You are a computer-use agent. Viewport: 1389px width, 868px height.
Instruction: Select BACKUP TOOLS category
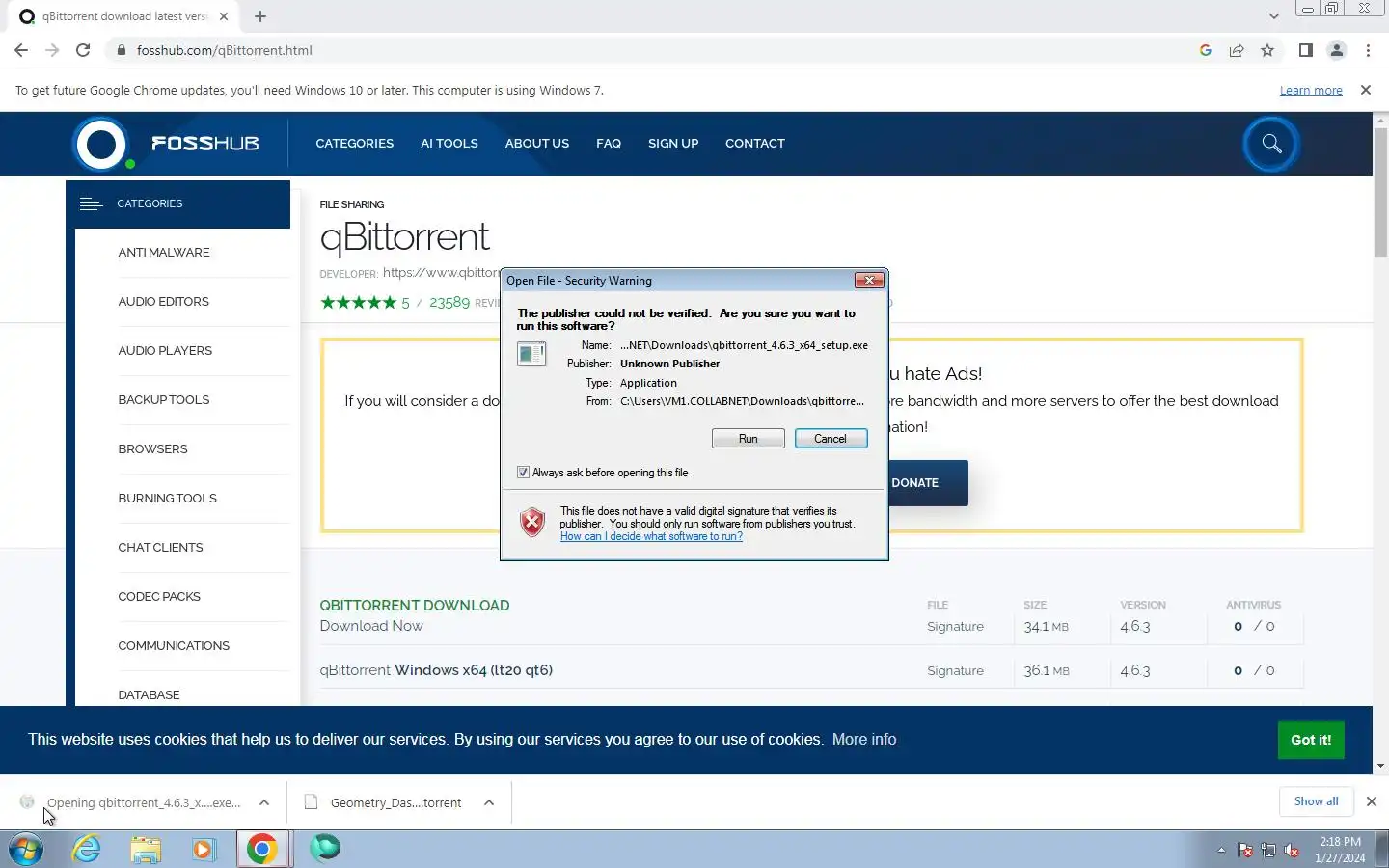pyautogui.click(x=163, y=400)
